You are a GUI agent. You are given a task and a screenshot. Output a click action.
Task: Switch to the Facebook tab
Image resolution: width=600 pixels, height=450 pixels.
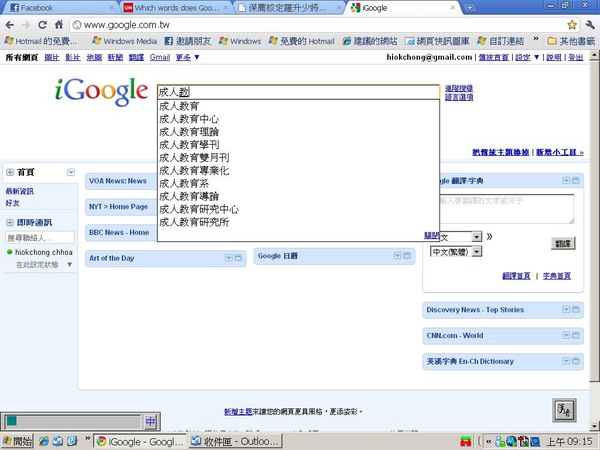[x=59, y=8]
